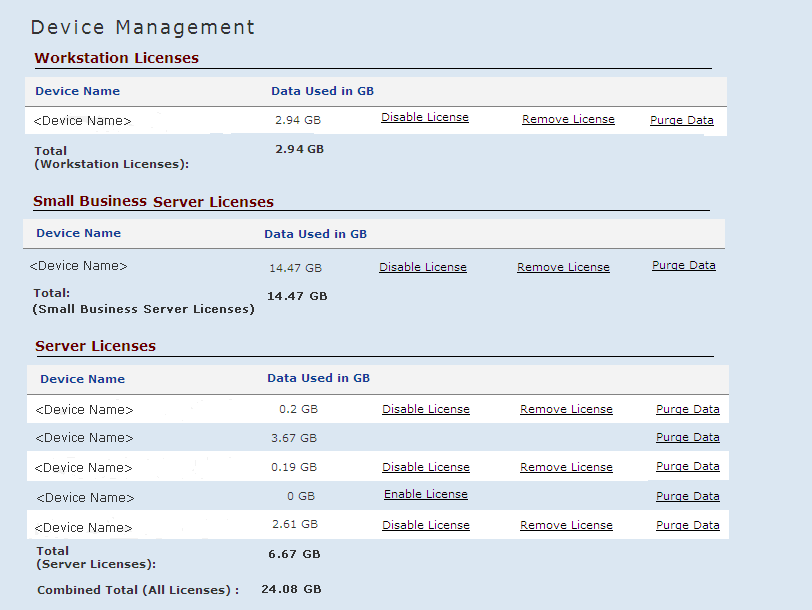Image resolution: width=812 pixels, height=610 pixels.
Task: Disable license for server using 0.2 GB
Action: [425, 409]
